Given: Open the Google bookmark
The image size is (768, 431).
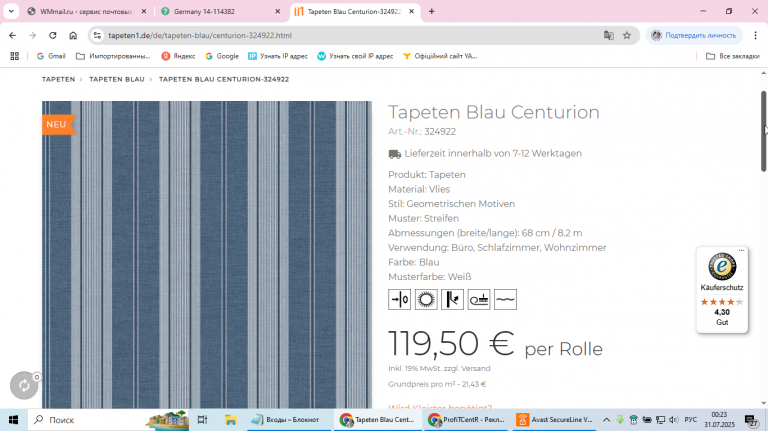Looking at the screenshot, I should [222, 56].
